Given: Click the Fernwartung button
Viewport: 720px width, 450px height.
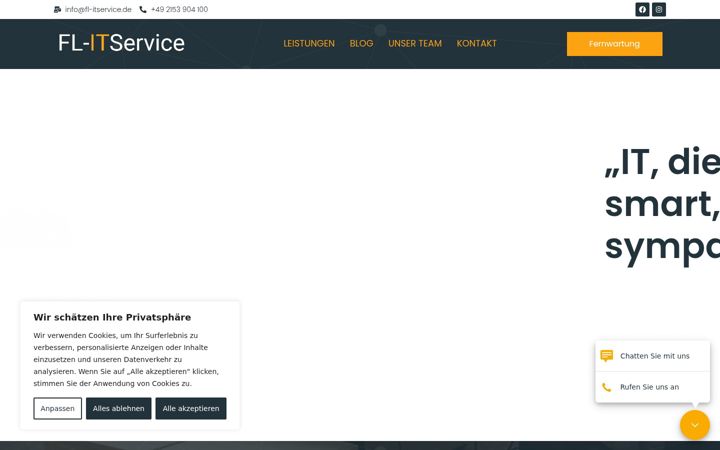Looking at the screenshot, I should tap(614, 44).
